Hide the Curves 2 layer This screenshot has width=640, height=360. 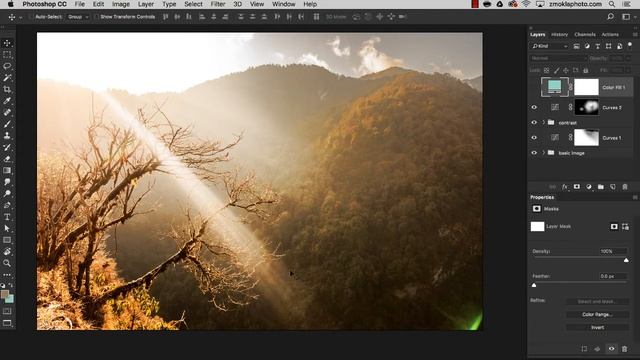tap(534, 107)
